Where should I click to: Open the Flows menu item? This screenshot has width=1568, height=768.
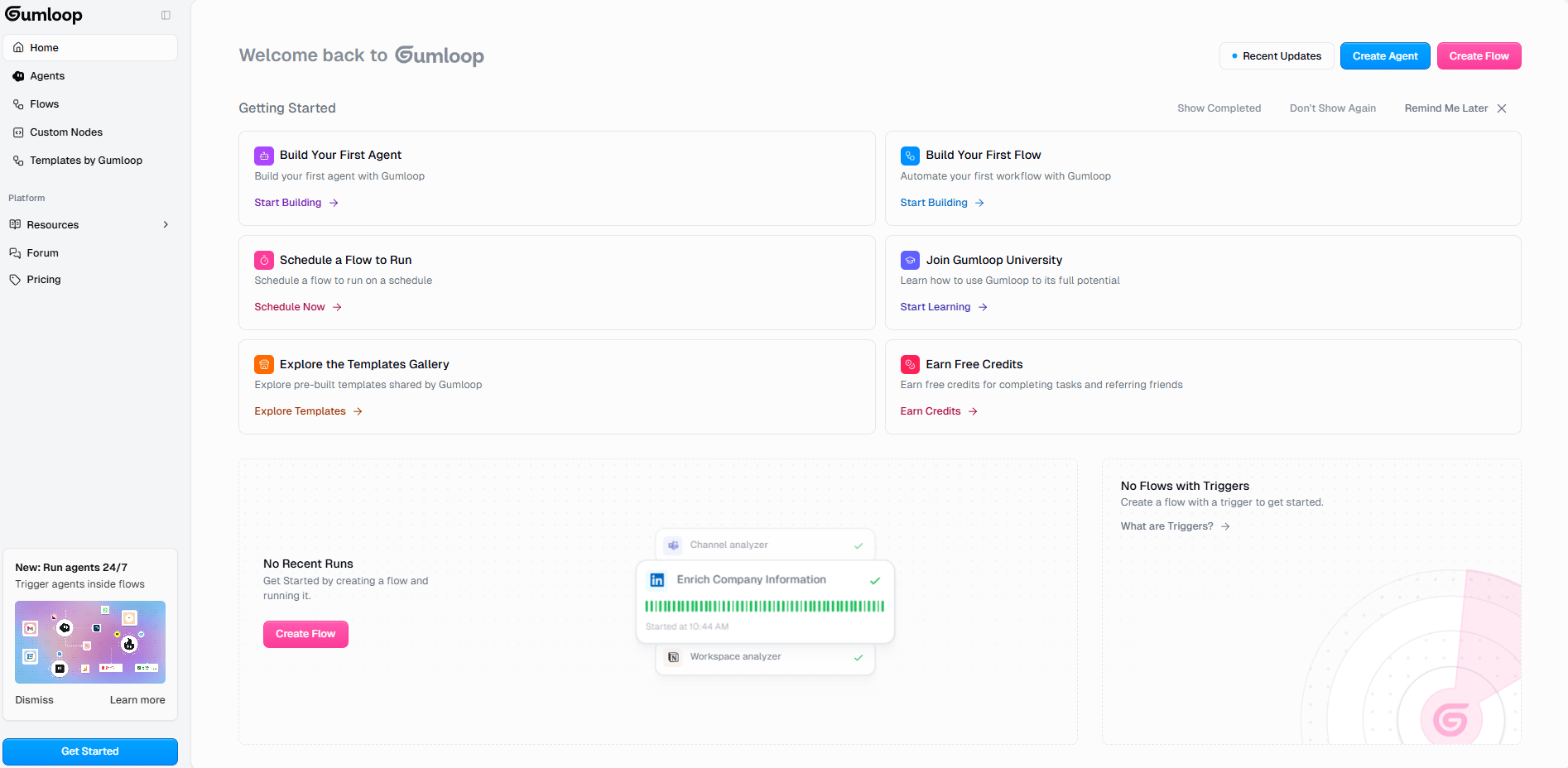[x=90, y=104]
